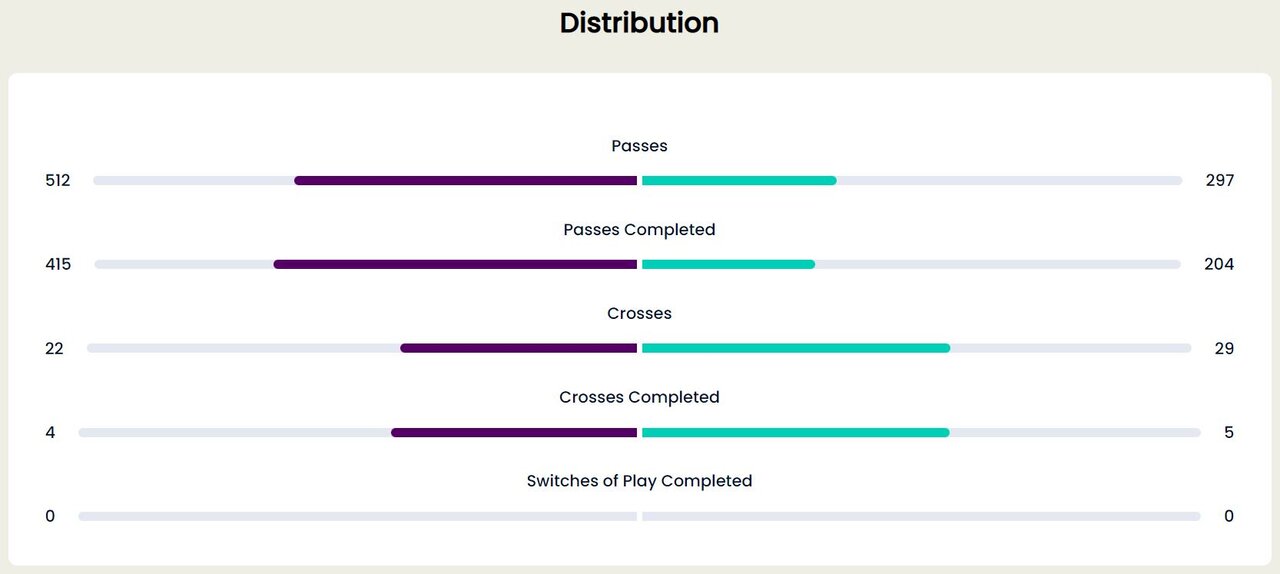Click the 297 passes value
1280x574 pixels.
click(x=1219, y=181)
